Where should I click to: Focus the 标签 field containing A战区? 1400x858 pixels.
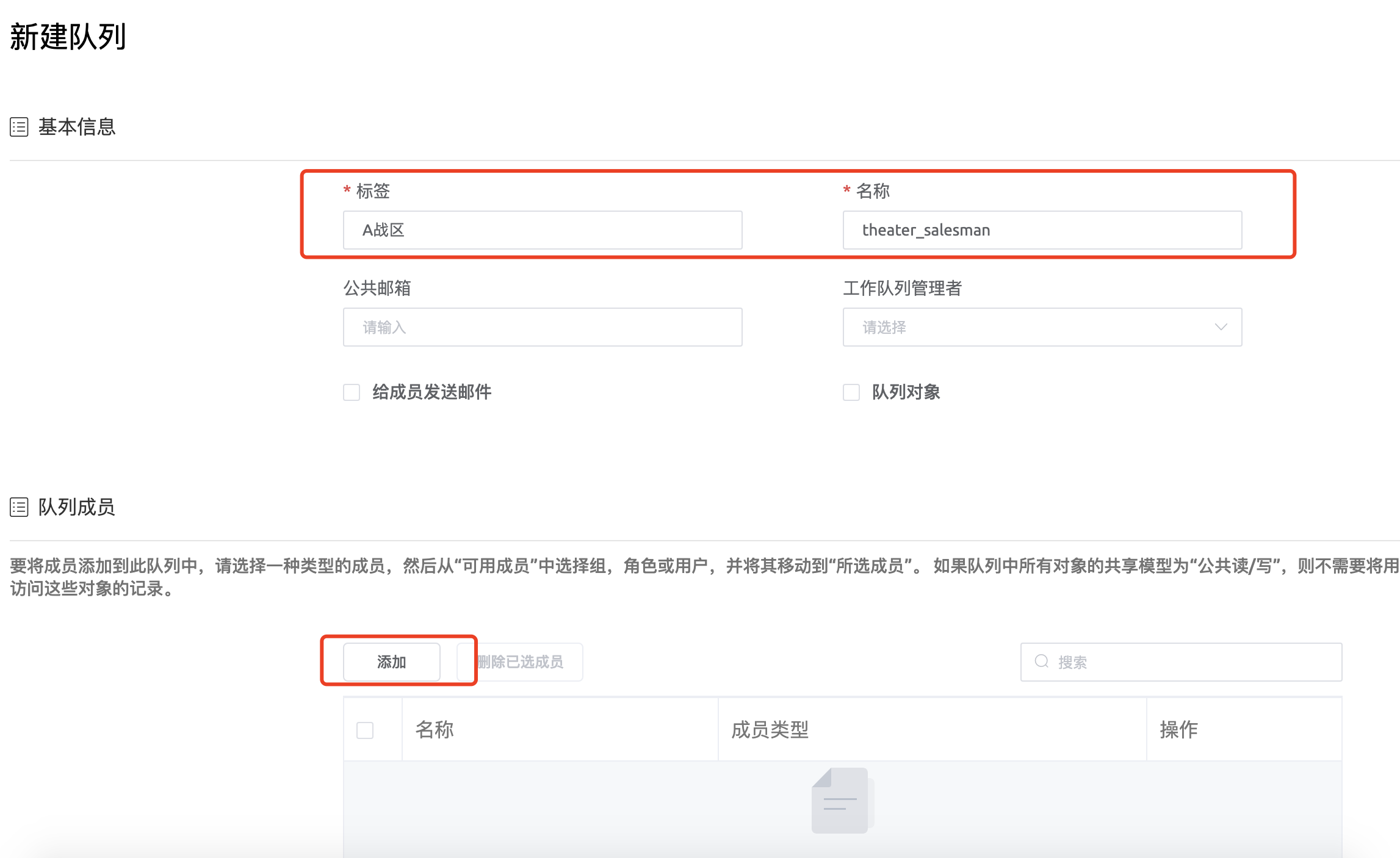pyautogui.click(x=542, y=230)
